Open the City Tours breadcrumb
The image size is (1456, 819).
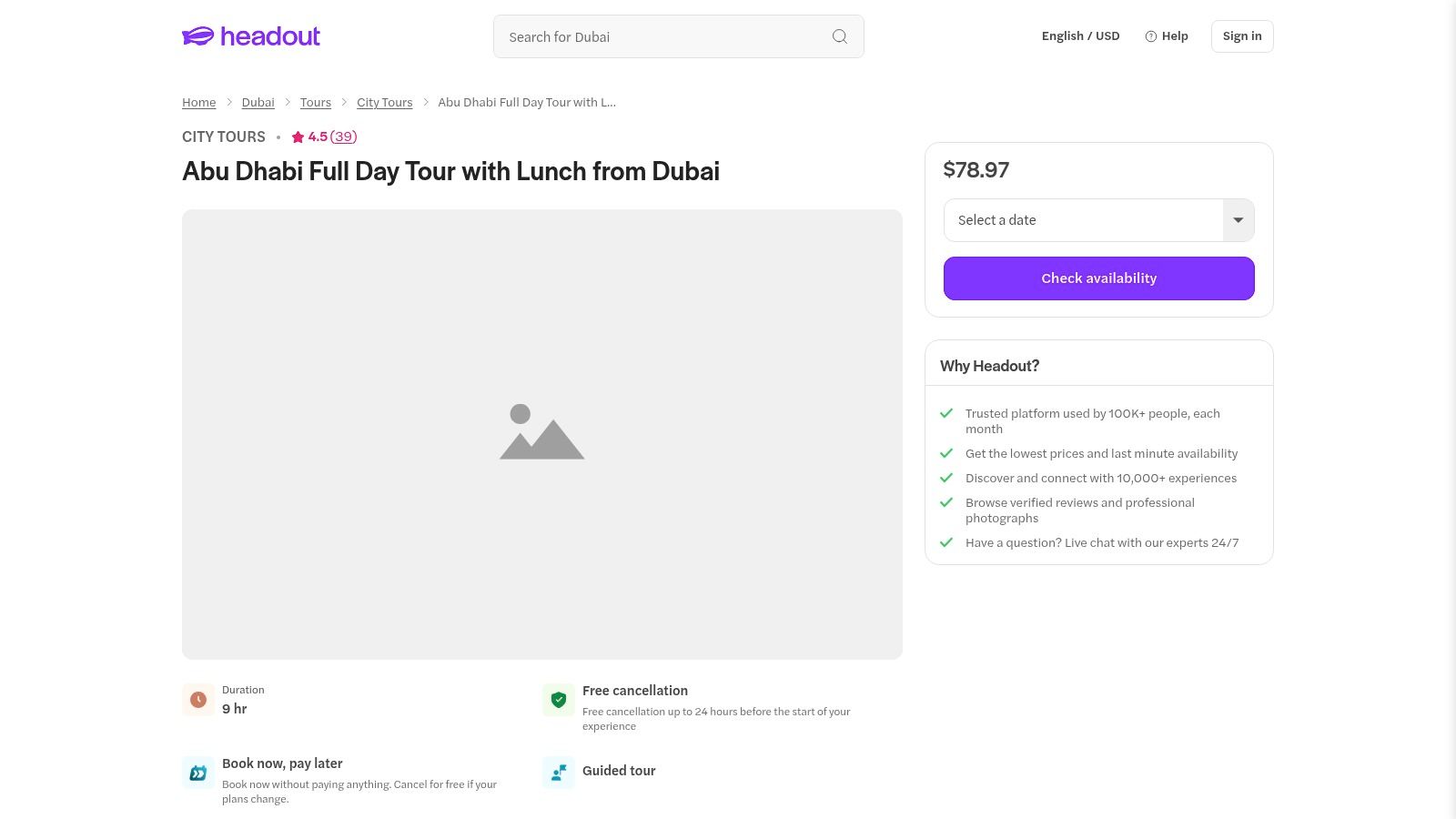tap(384, 102)
